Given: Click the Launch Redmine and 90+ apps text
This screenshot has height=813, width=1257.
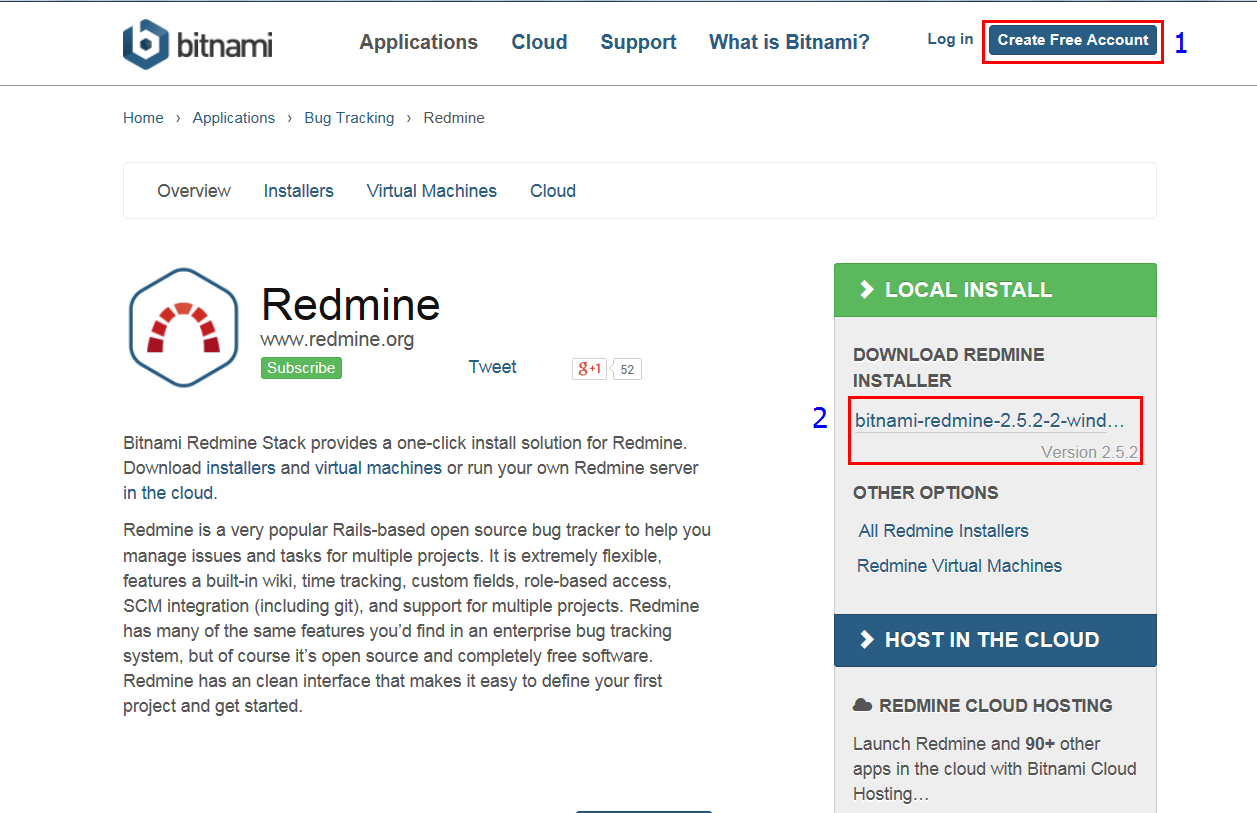Looking at the screenshot, I should tap(995, 769).
